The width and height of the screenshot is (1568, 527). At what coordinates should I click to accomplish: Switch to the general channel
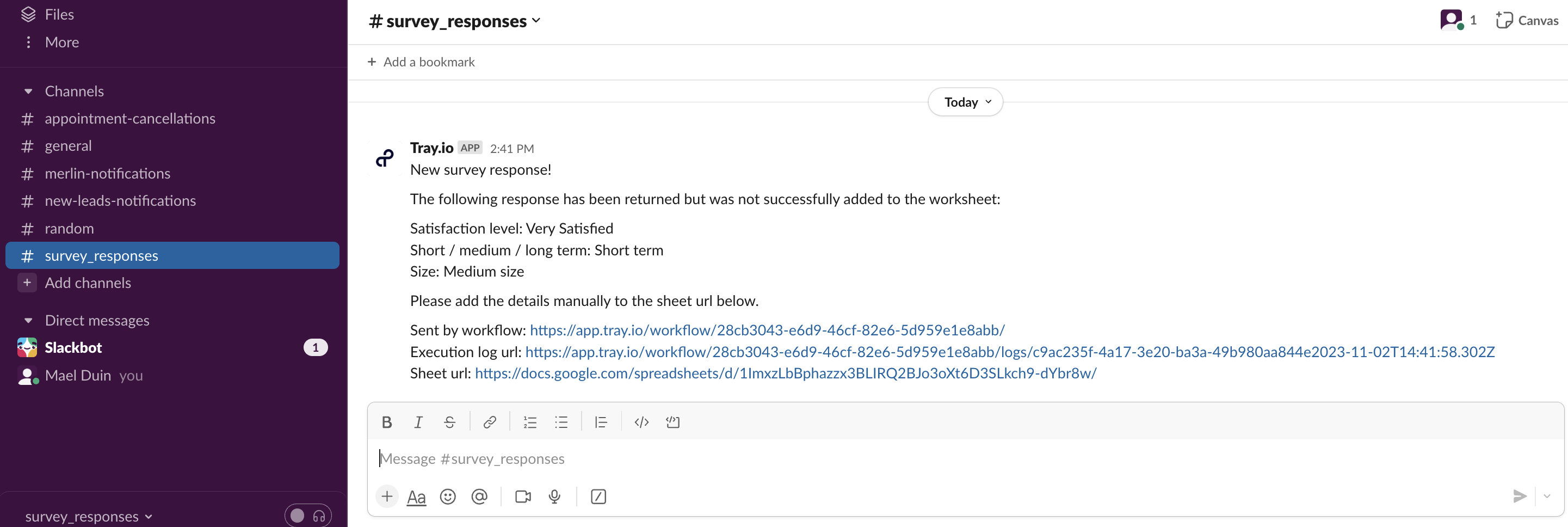(x=67, y=145)
